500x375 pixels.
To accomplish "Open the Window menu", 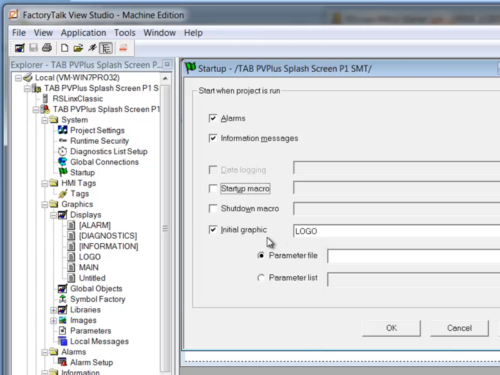I will click(160, 33).
